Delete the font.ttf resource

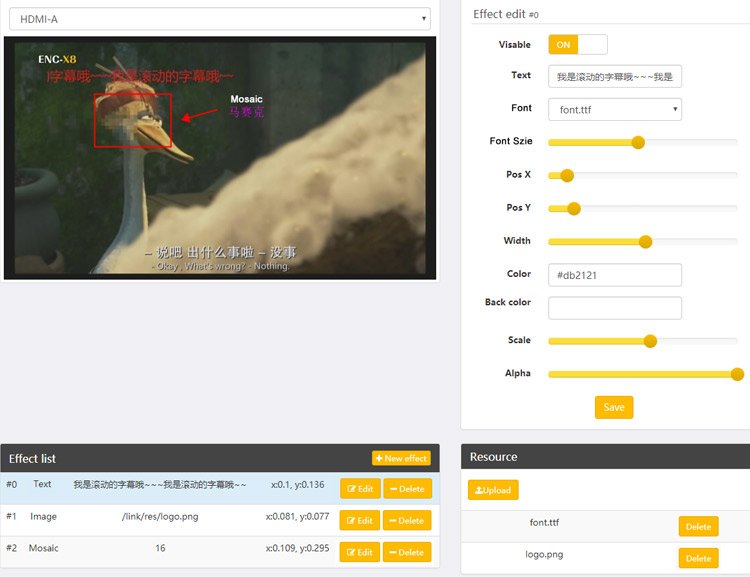coord(698,526)
